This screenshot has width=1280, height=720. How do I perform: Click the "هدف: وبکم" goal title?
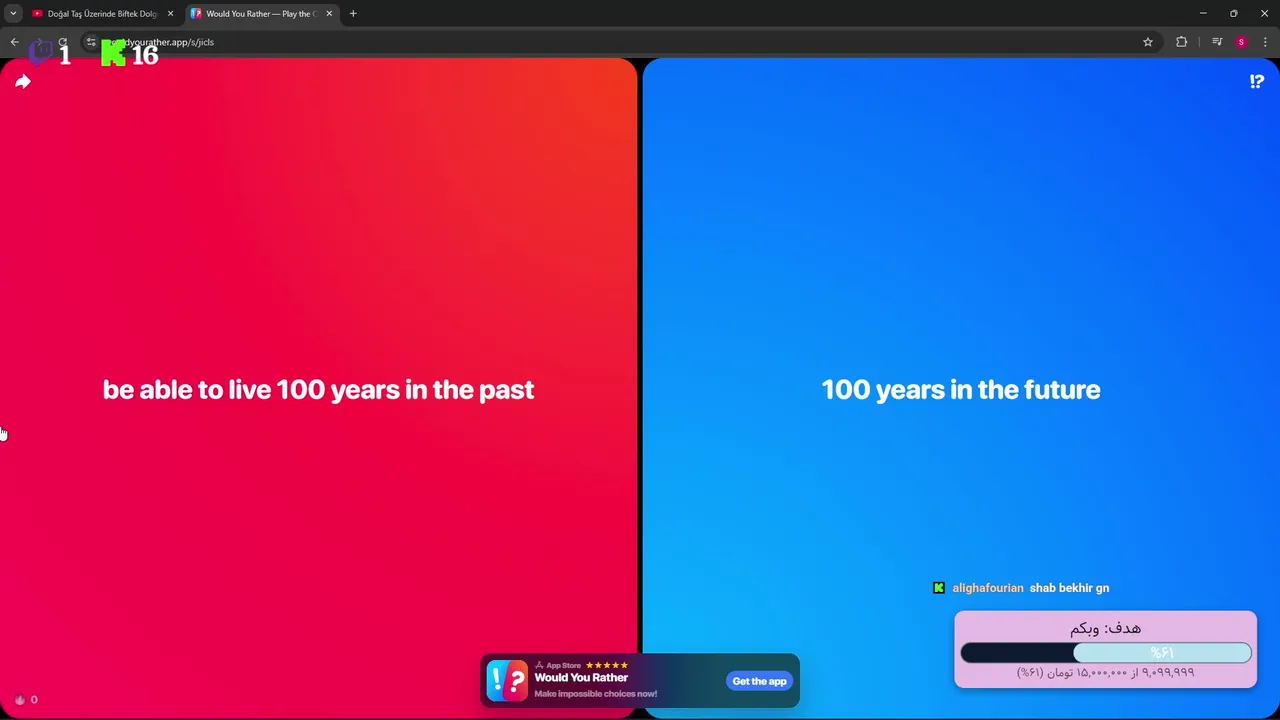(1106, 628)
